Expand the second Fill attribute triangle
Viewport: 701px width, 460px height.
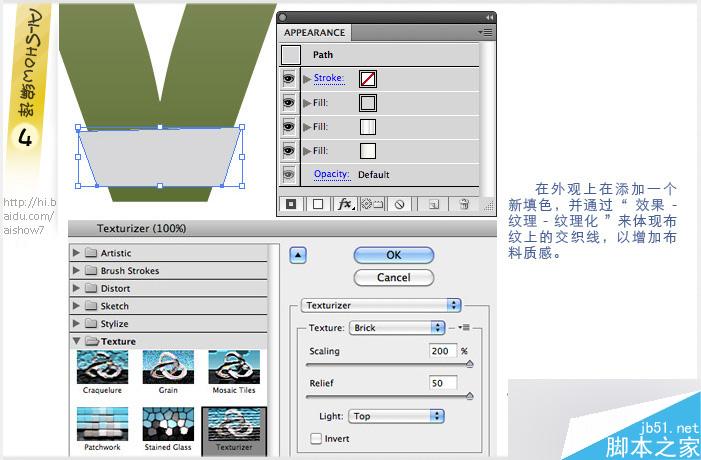click(307, 127)
